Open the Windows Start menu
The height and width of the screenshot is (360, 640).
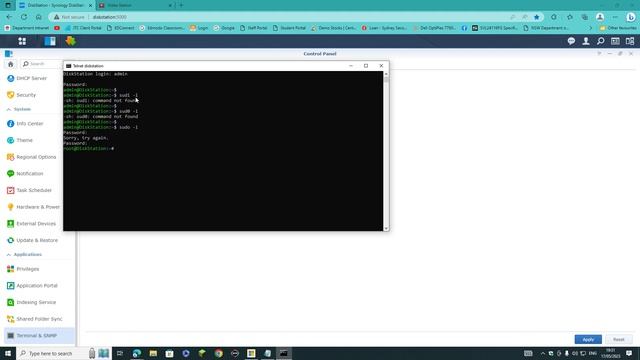pos(8,353)
